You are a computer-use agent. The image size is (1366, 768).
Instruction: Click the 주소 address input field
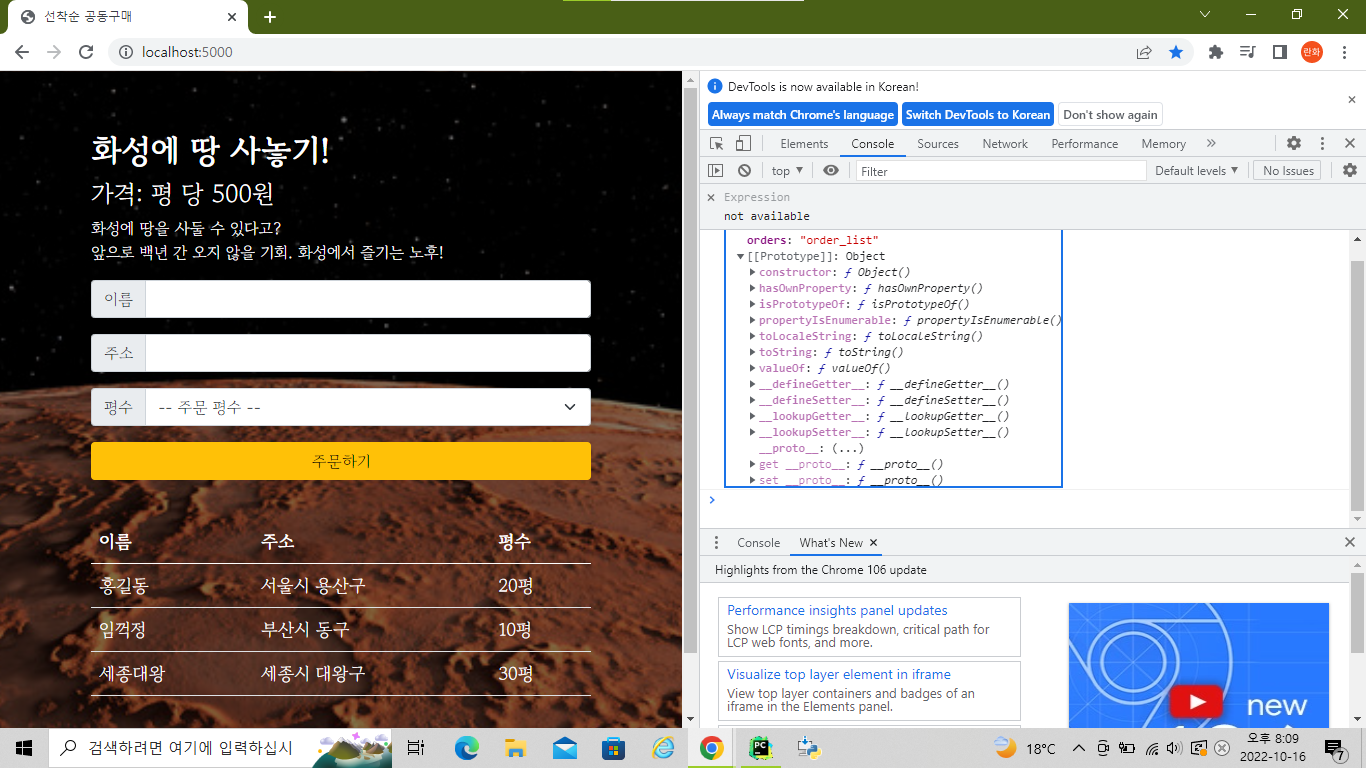pyautogui.click(x=368, y=353)
